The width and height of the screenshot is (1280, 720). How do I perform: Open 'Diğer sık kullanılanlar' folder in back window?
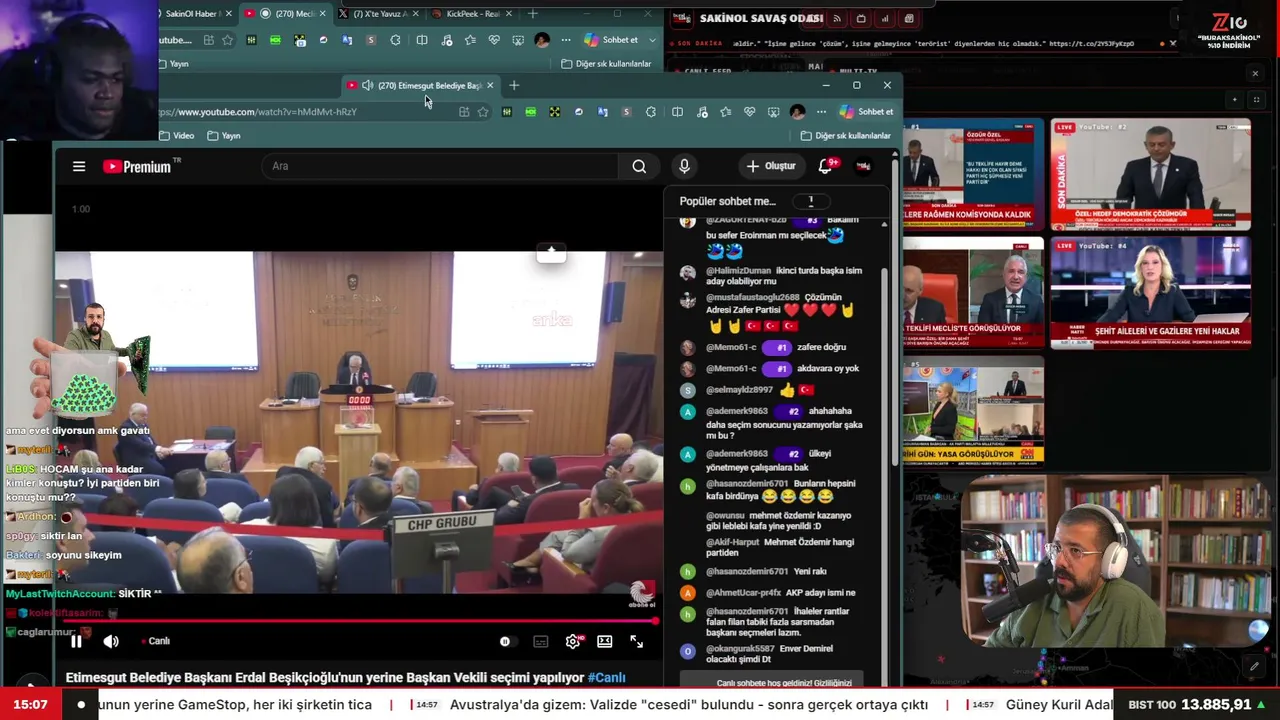tap(606, 64)
